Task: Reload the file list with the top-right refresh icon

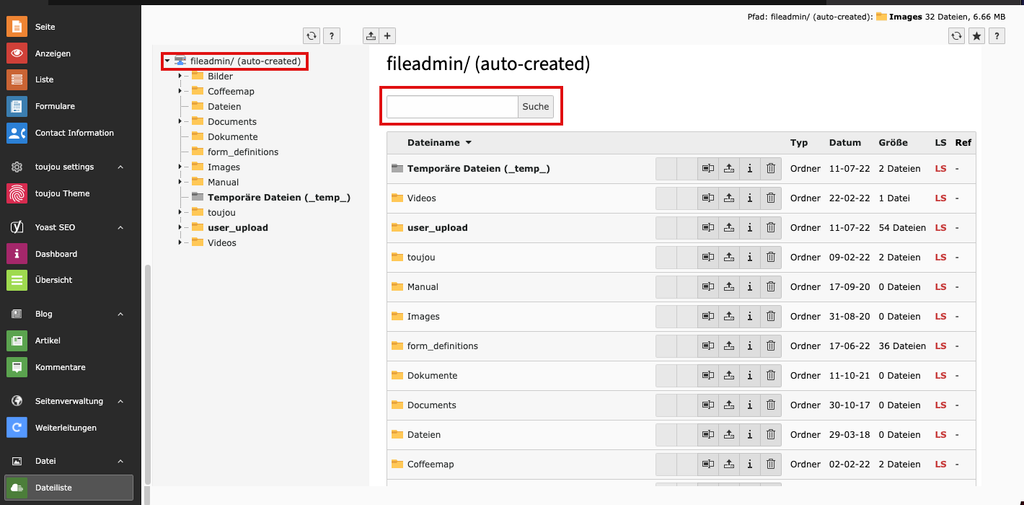Action: pyautogui.click(x=957, y=36)
